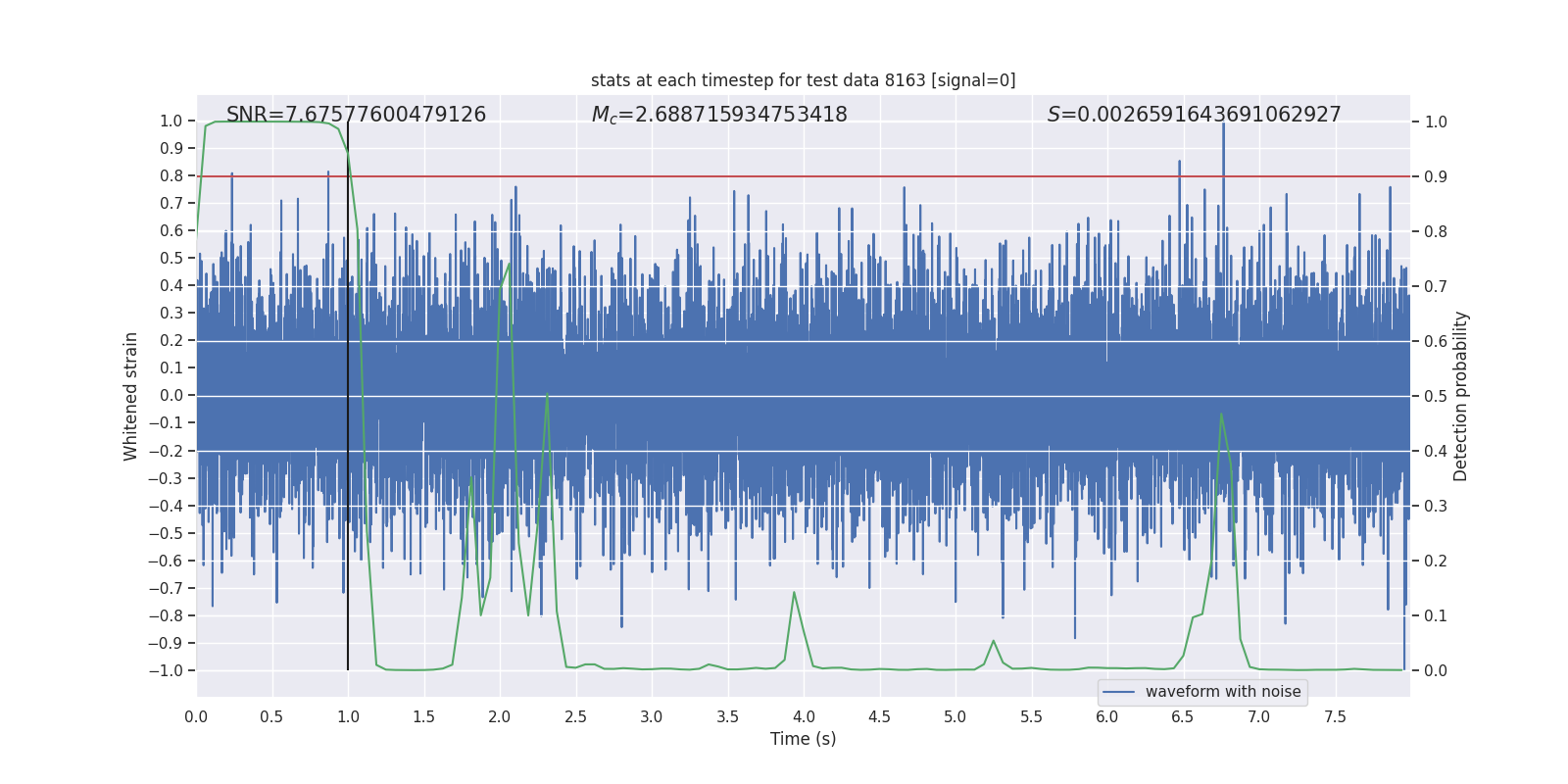Screen dimensions: 1568x784
Task: Select the SNR value annotation text
Action: click(356, 115)
